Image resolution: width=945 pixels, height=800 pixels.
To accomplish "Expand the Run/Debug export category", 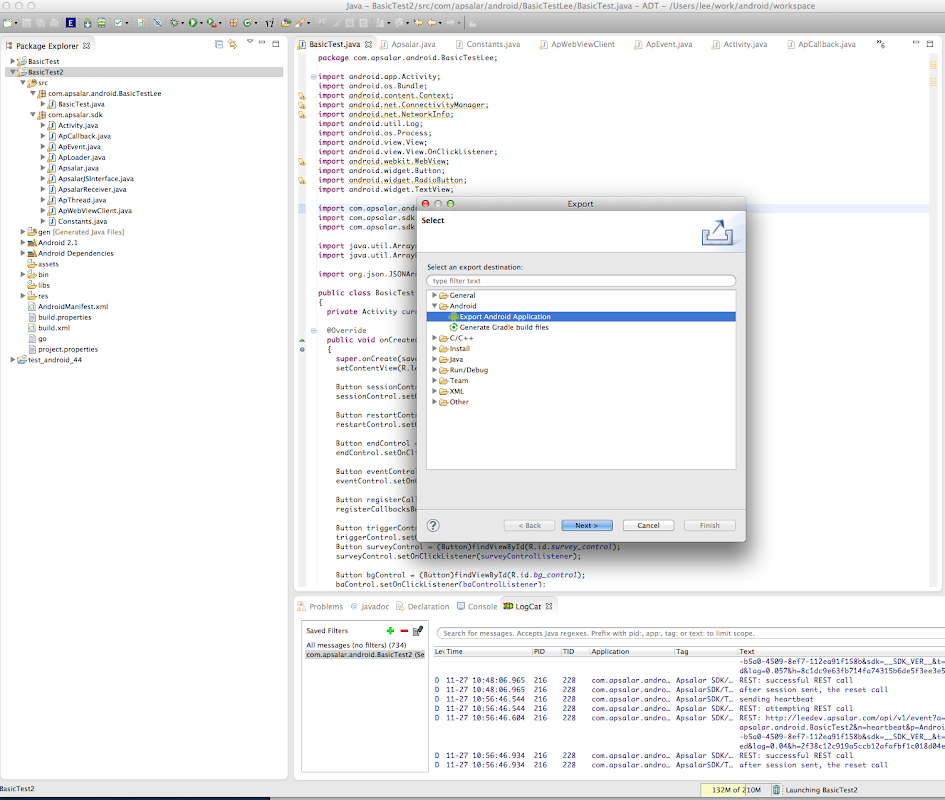I will pos(434,370).
